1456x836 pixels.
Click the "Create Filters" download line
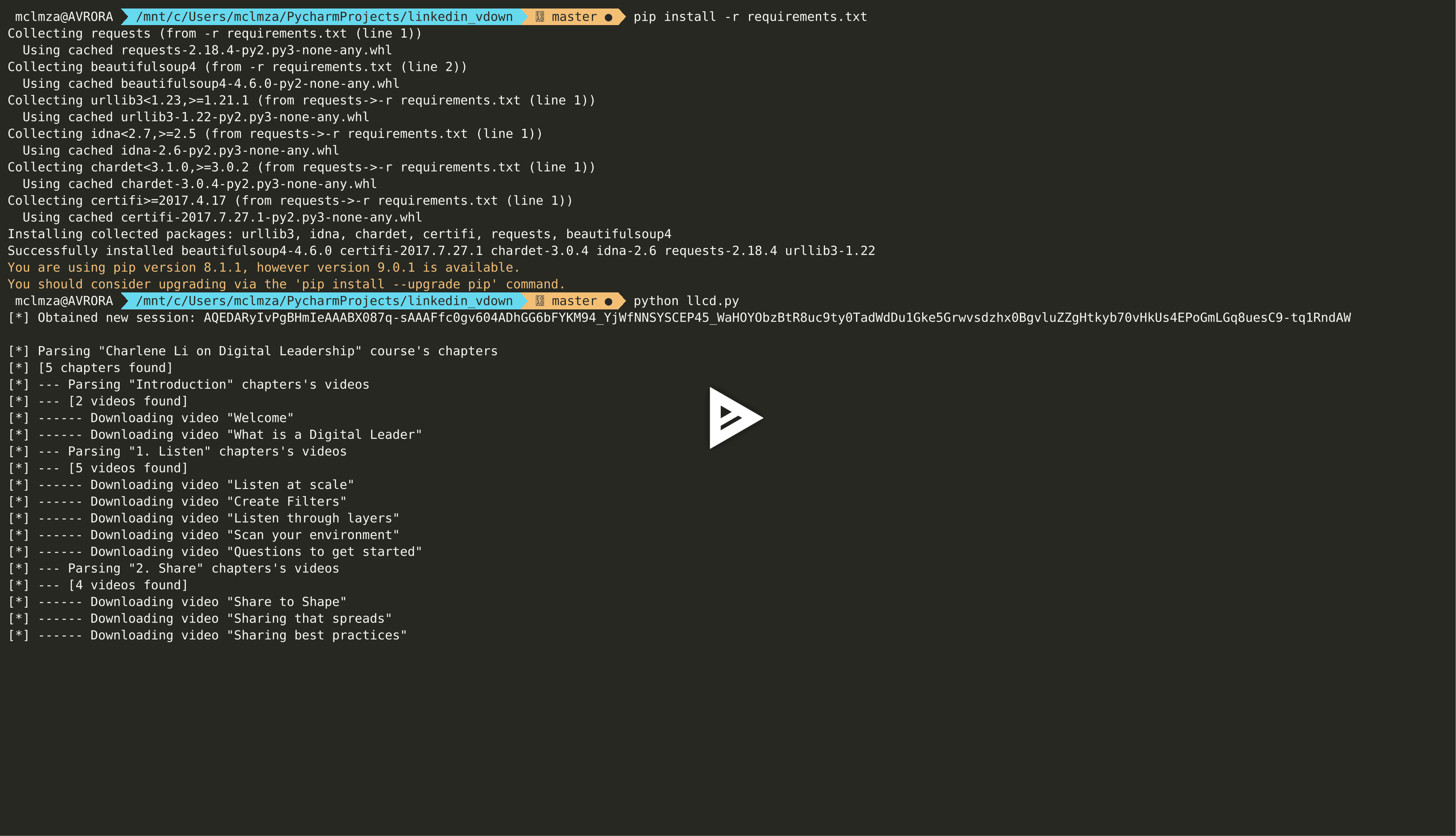[x=177, y=501]
